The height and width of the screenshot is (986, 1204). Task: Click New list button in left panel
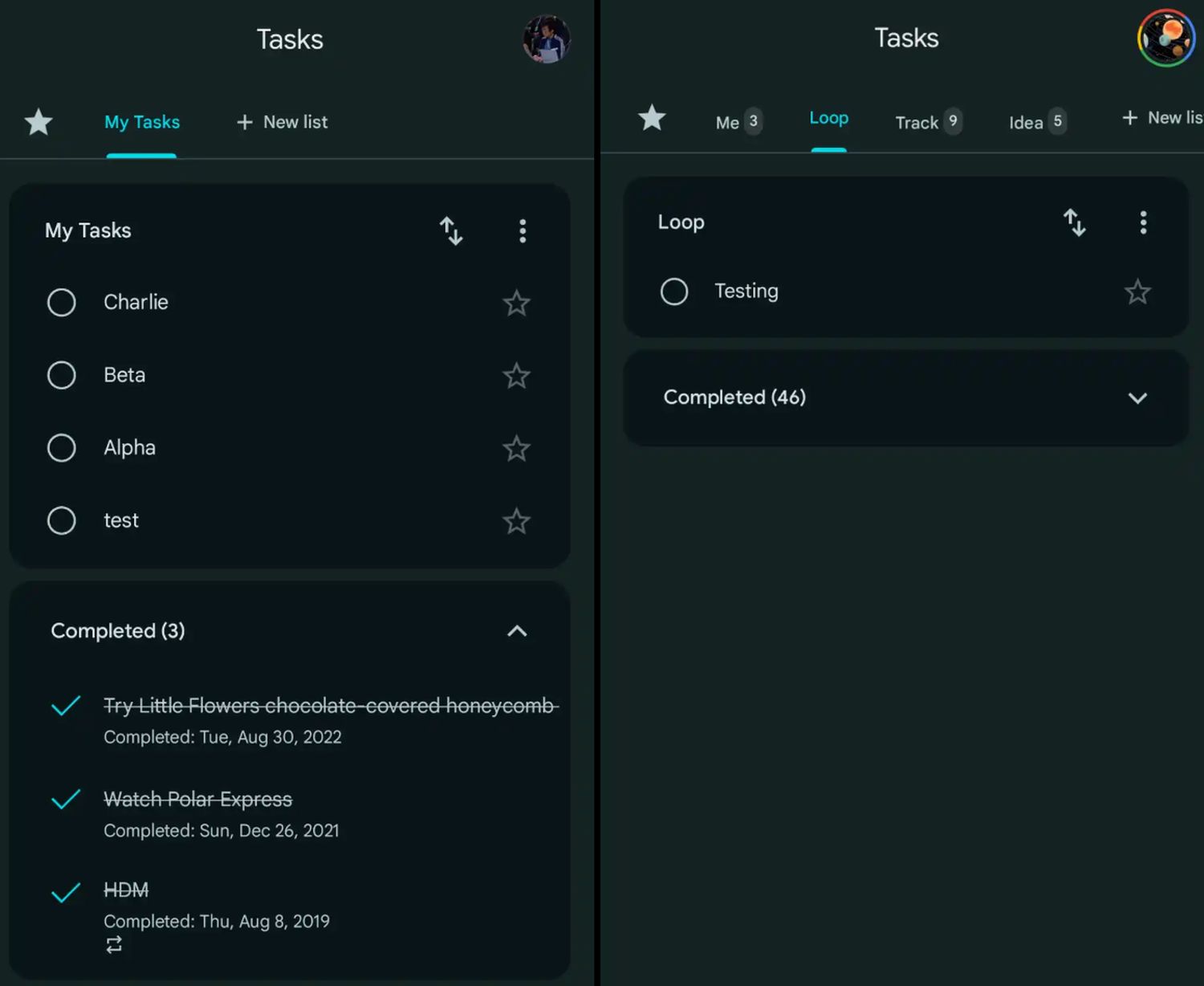[283, 122]
